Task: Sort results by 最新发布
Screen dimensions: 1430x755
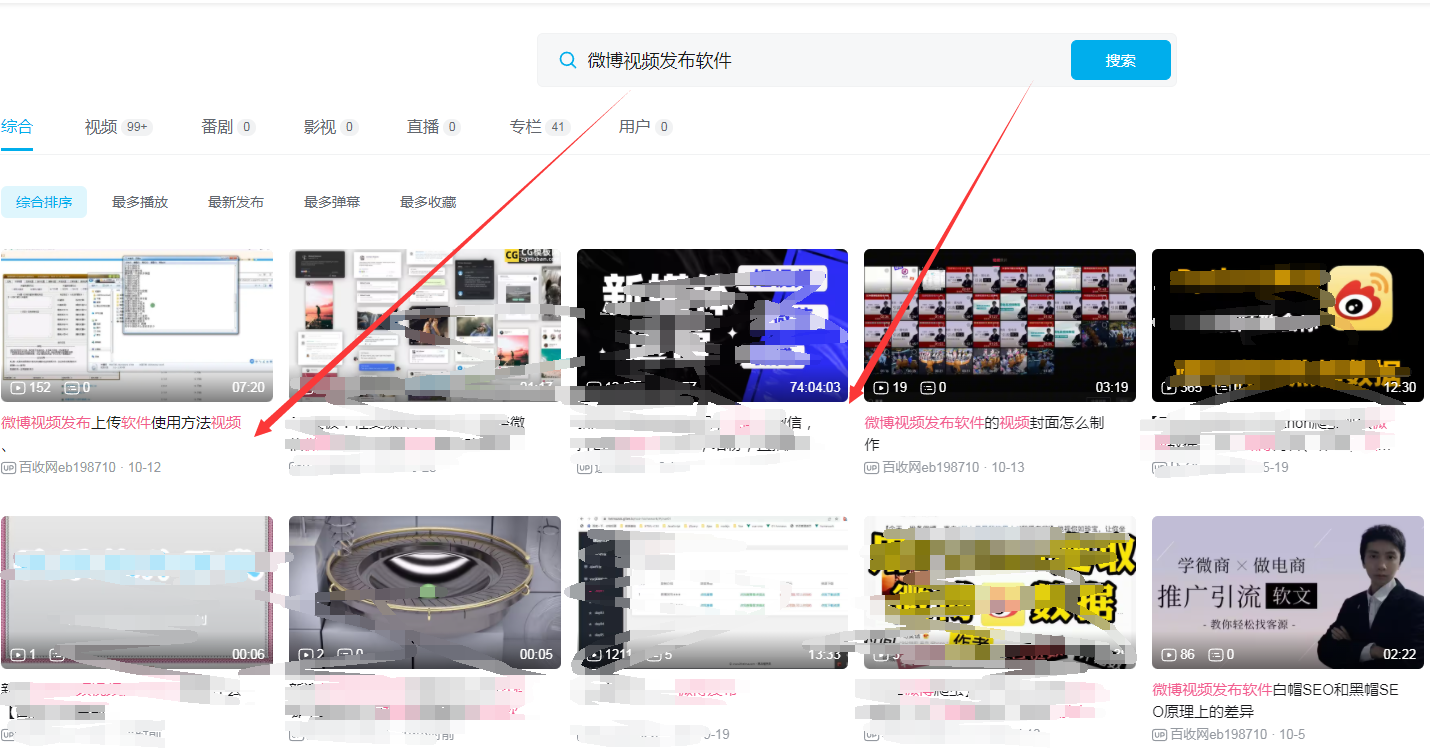Action: [236, 202]
